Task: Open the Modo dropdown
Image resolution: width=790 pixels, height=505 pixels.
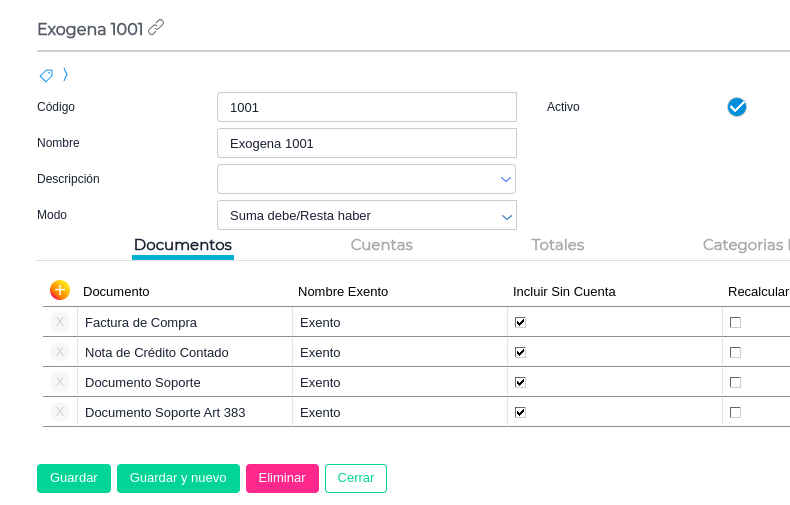Action: pos(366,215)
